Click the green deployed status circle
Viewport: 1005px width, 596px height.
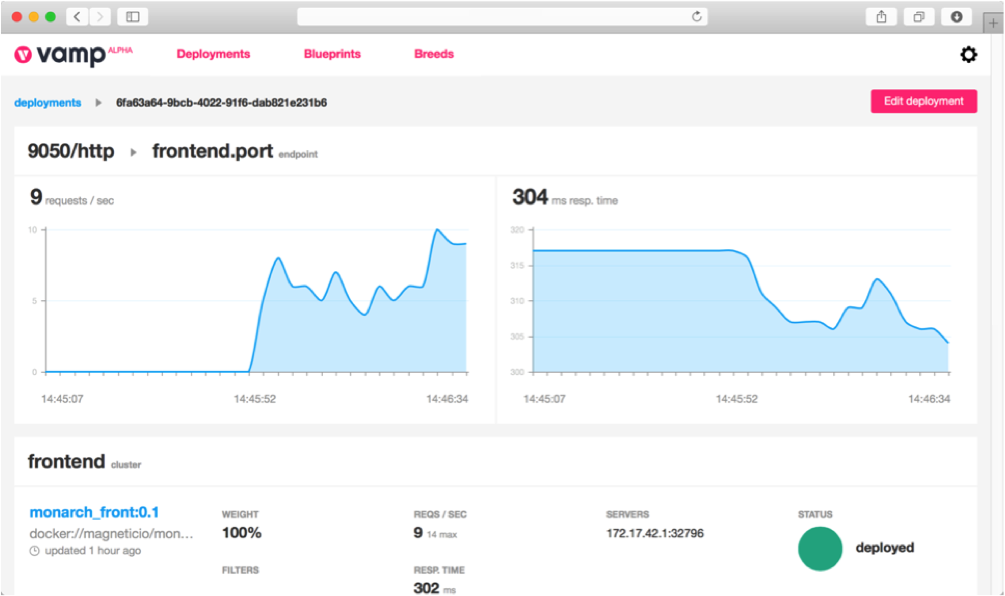pos(820,548)
